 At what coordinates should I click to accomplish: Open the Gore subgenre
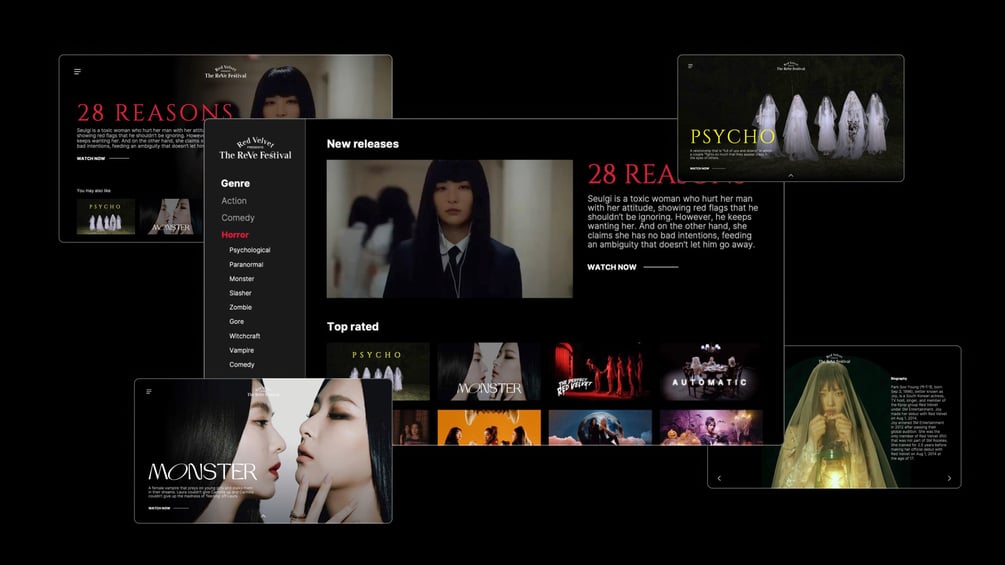point(237,322)
